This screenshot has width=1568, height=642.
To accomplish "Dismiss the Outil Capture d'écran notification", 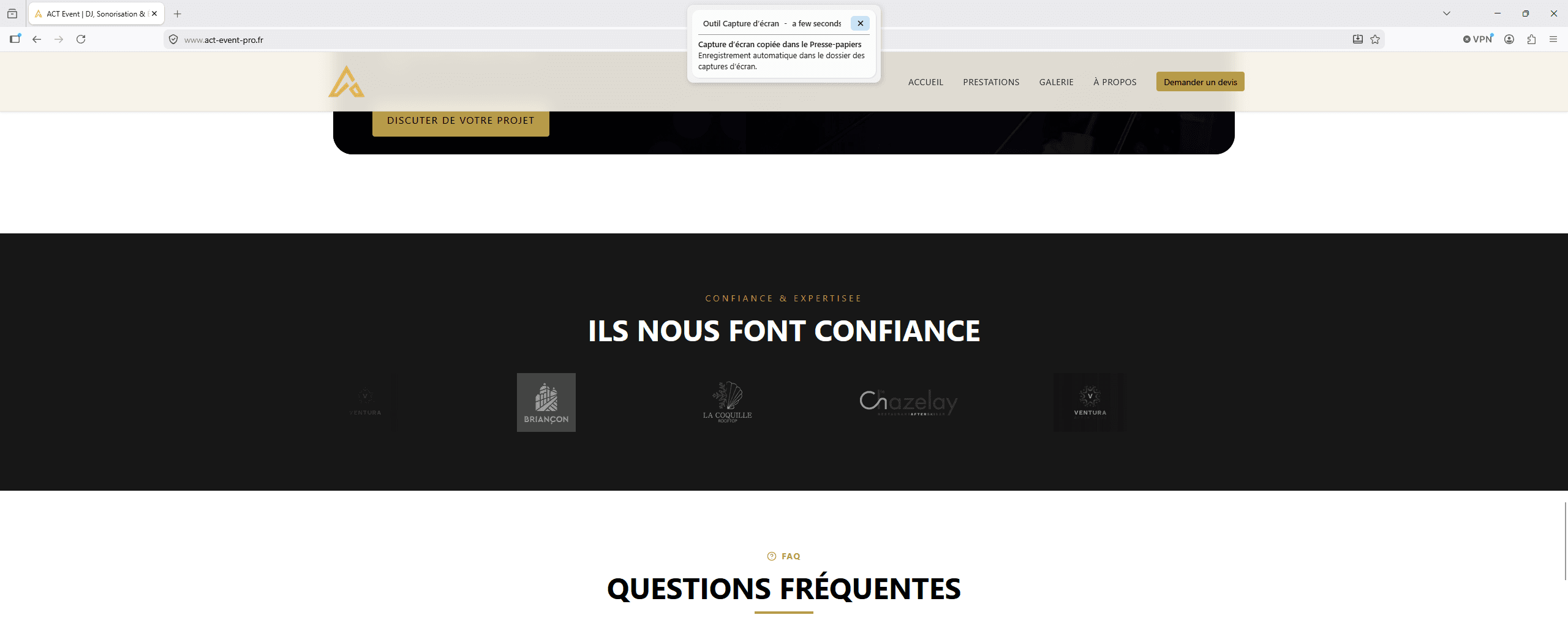I will point(860,23).
